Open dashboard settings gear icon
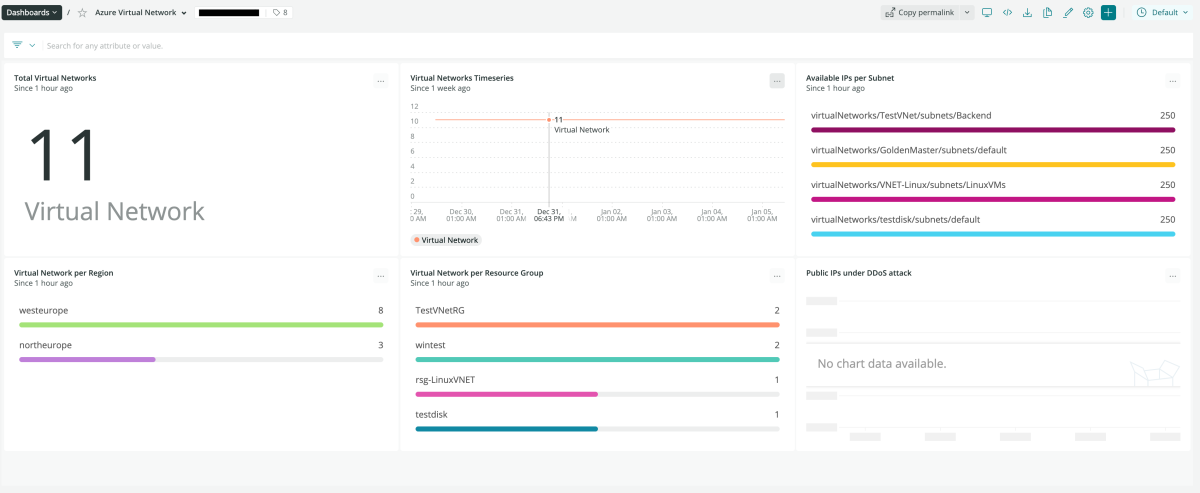The image size is (1200, 493). point(1088,12)
